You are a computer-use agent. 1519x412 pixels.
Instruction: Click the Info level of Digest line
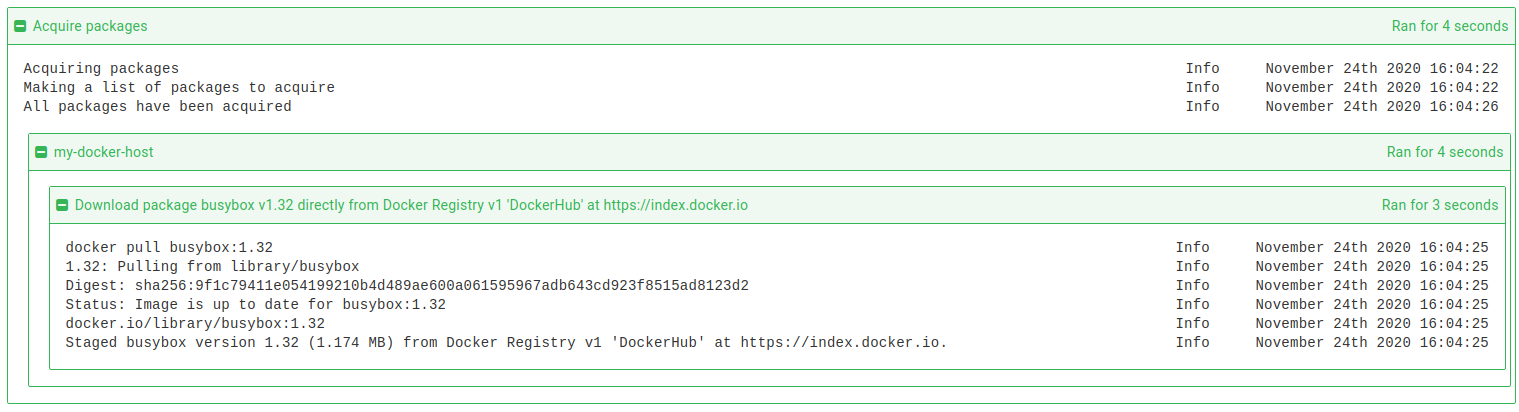pos(1192,285)
